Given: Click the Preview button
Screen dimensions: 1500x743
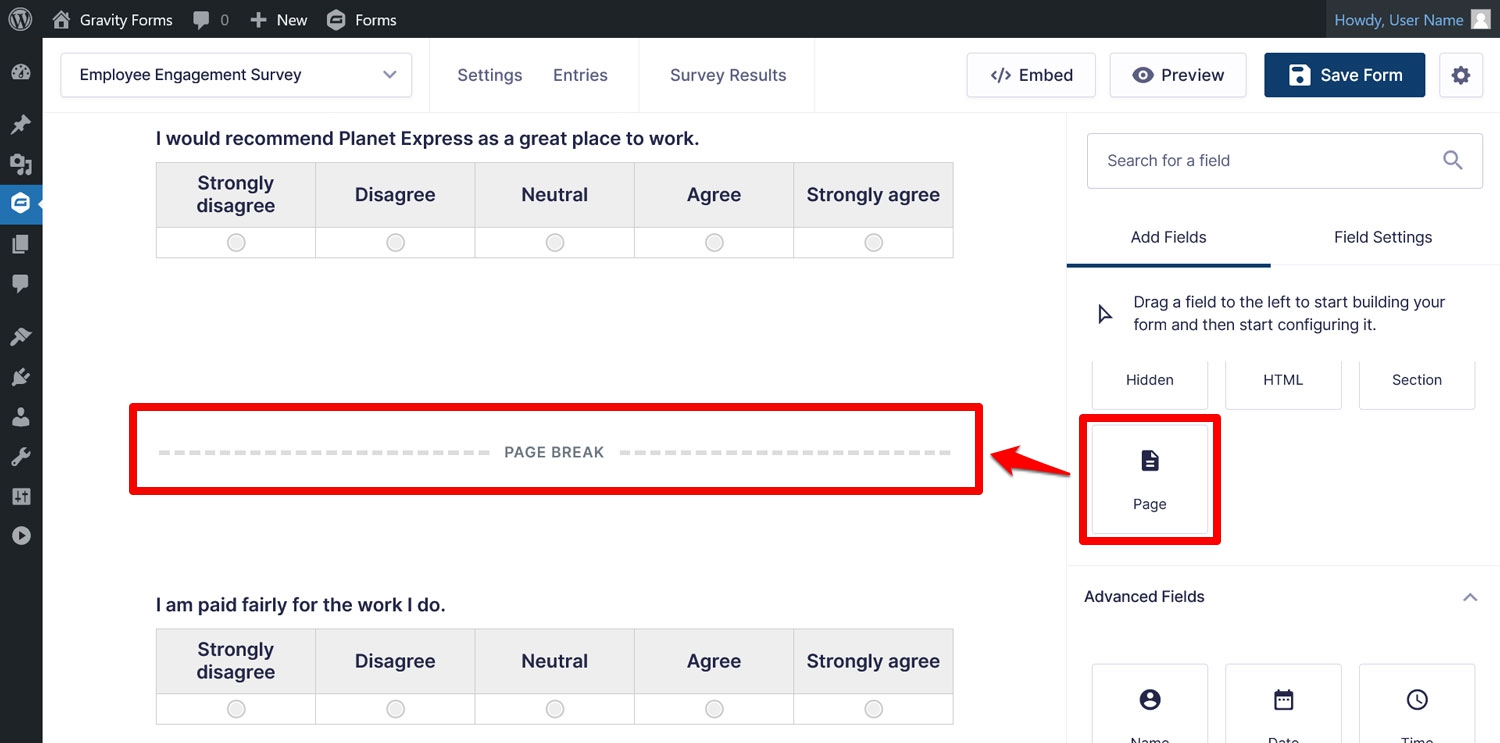Looking at the screenshot, I should (1178, 75).
